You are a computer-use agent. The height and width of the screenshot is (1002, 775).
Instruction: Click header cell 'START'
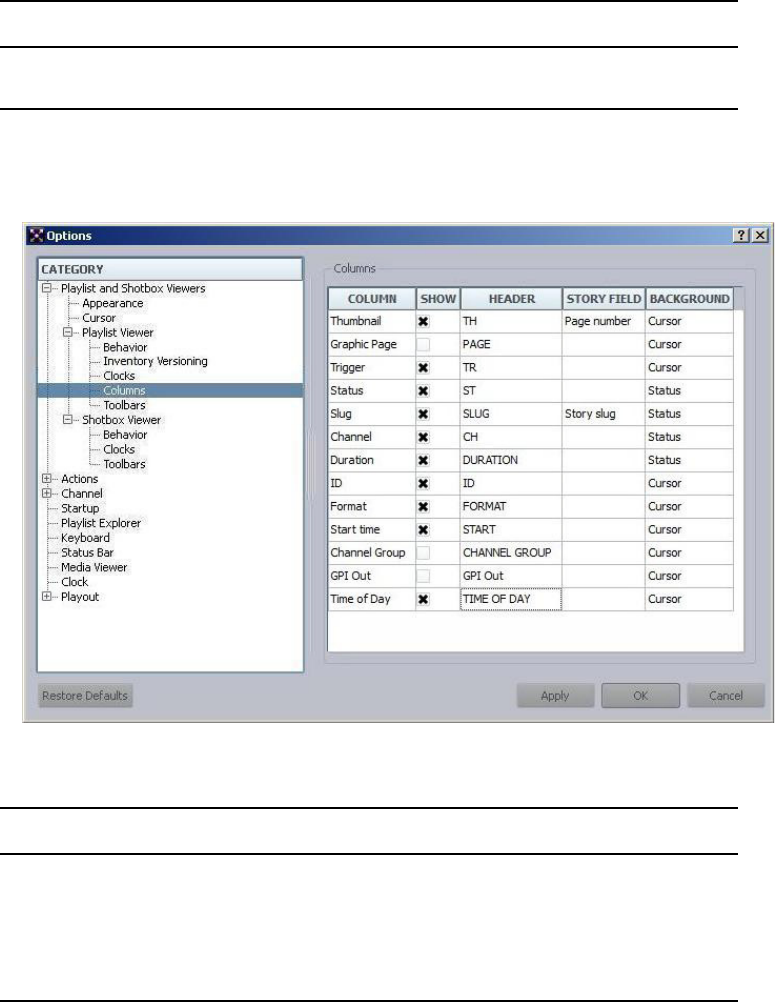click(x=510, y=530)
